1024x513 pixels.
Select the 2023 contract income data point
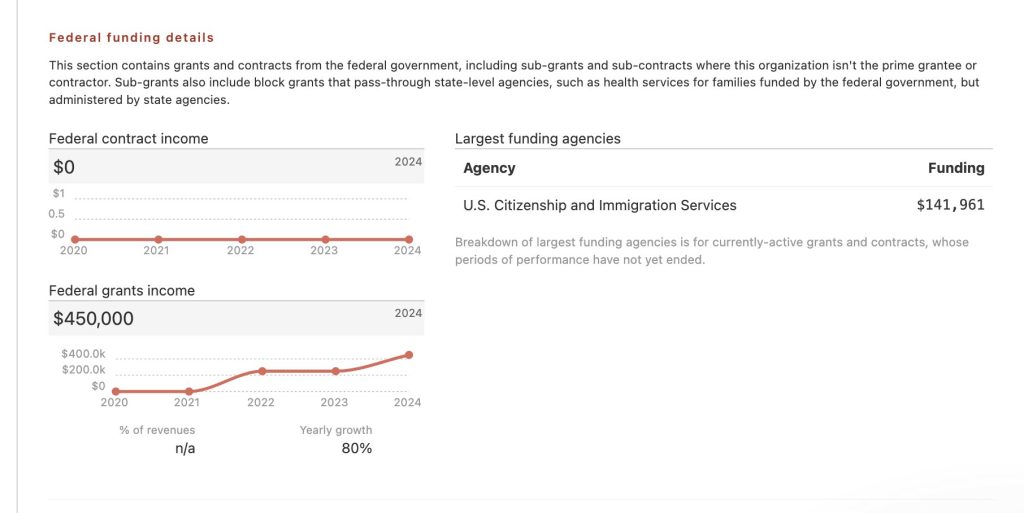pyautogui.click(x=325, y=240)
